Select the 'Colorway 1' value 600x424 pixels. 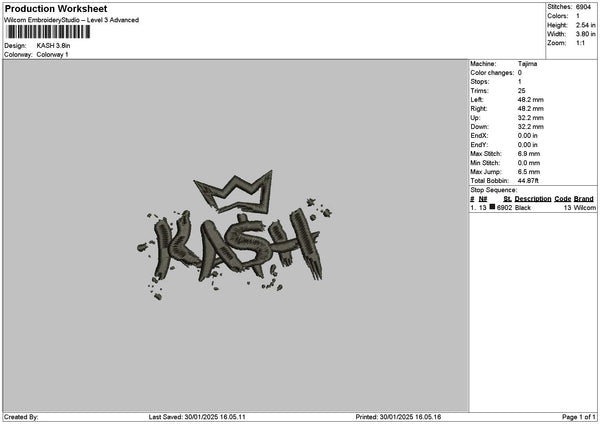(x=52, y=55)
